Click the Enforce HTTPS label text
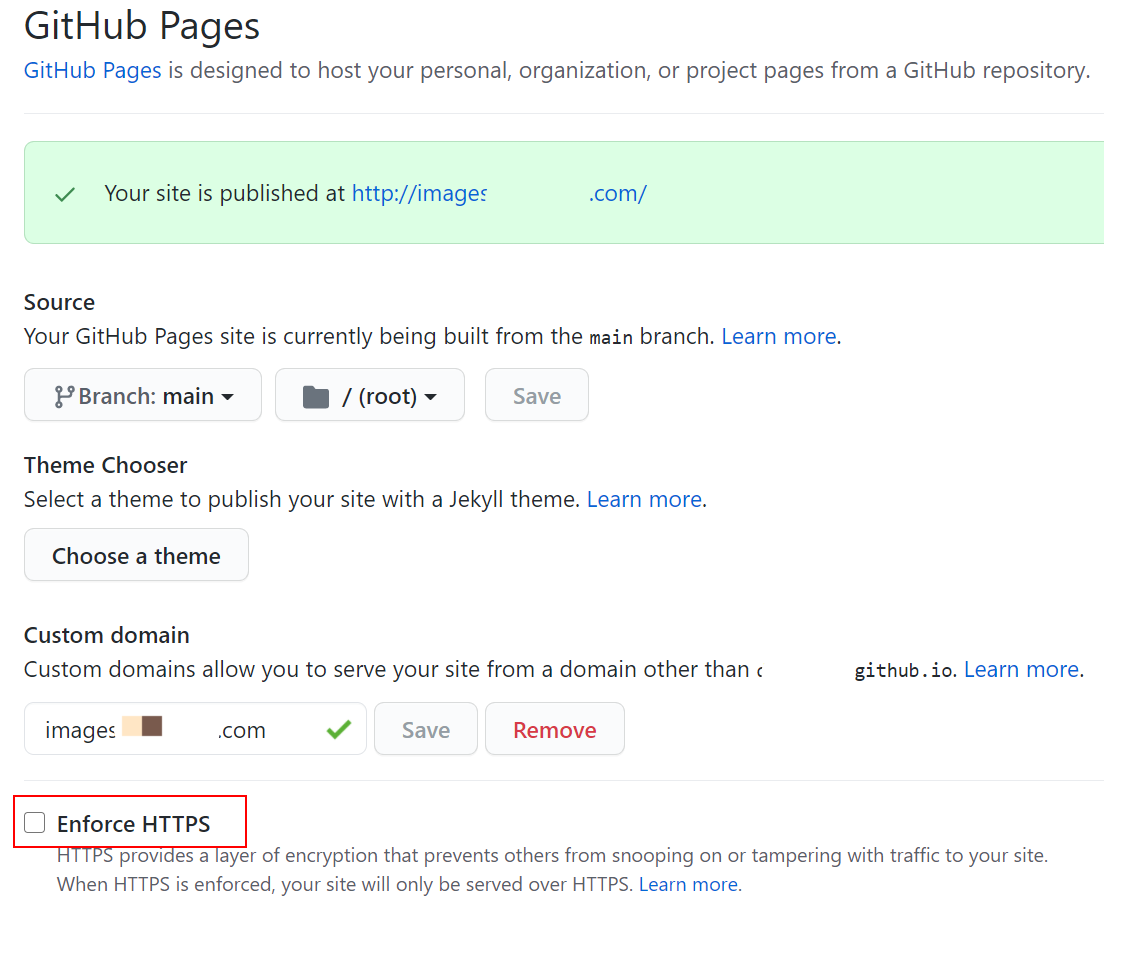1128x954 pixels. 134,824
